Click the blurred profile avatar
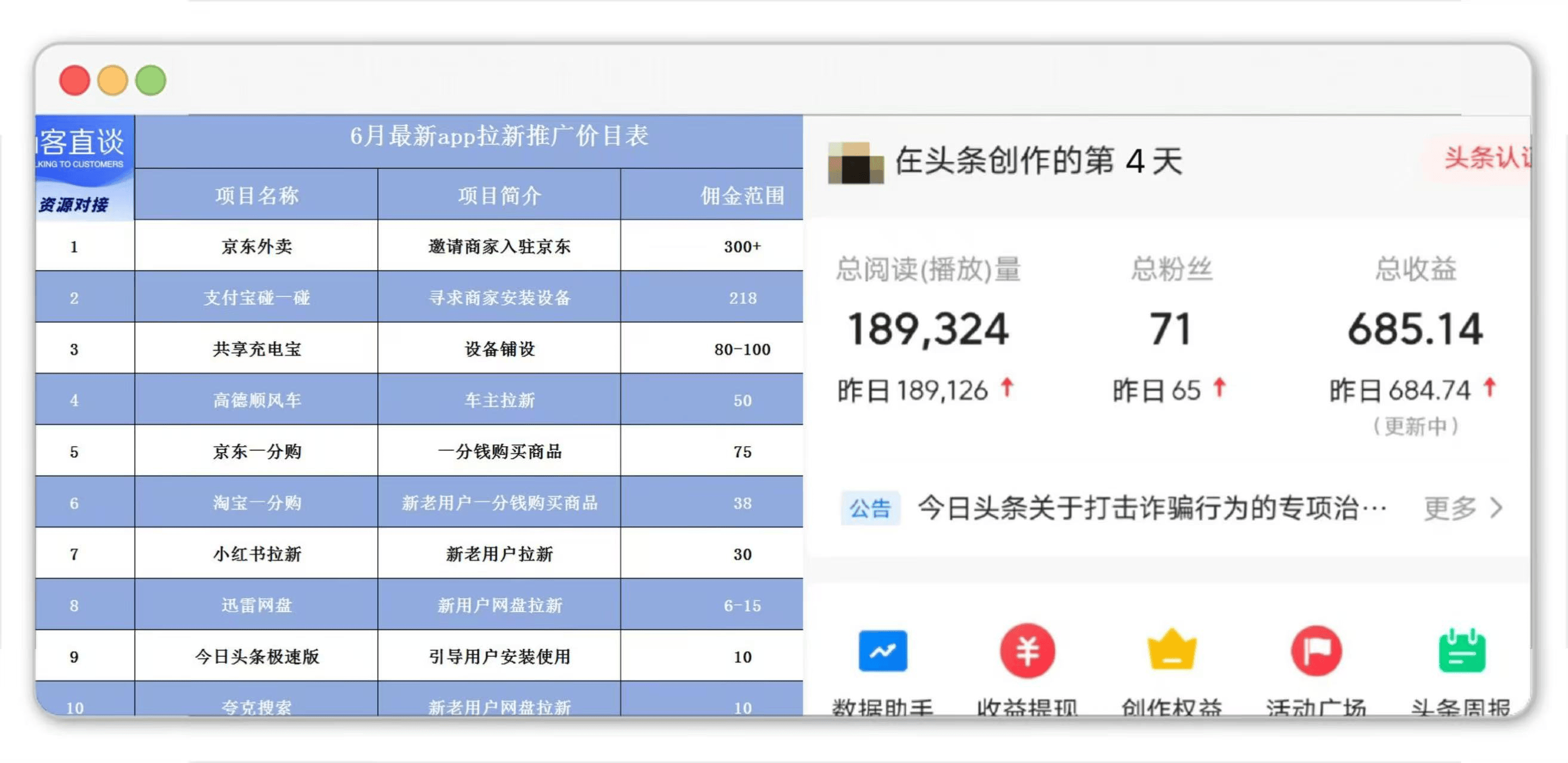The width and height of the screenshot is (1568, 763). 855,162
